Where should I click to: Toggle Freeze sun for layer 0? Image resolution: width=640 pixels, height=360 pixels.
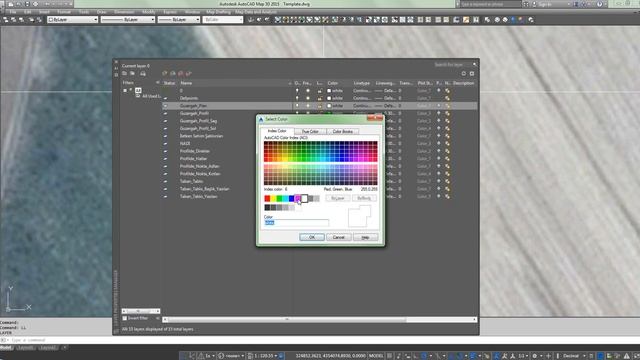(x=308, y=91)
